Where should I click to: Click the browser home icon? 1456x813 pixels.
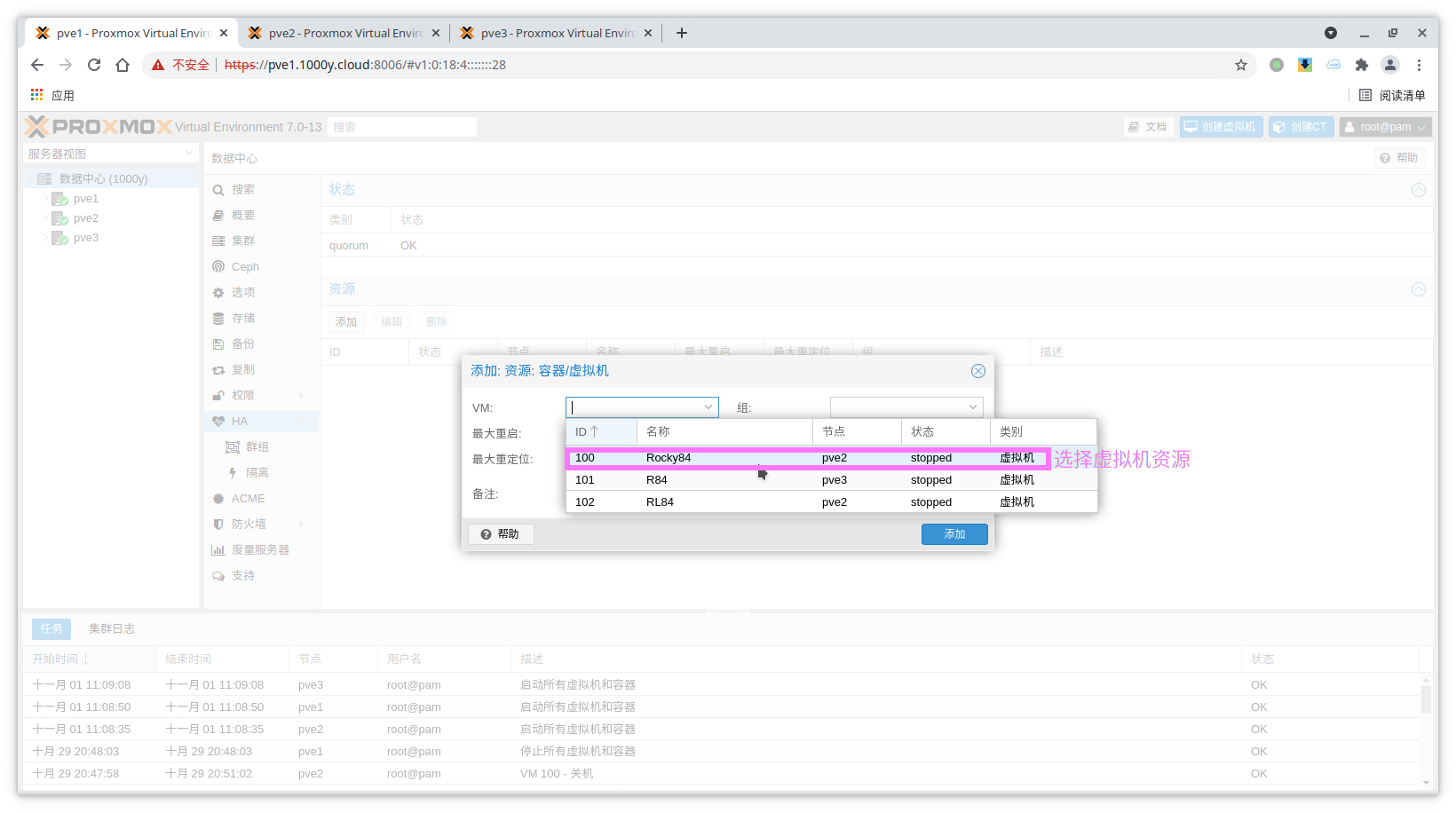[x=123, y=65]
